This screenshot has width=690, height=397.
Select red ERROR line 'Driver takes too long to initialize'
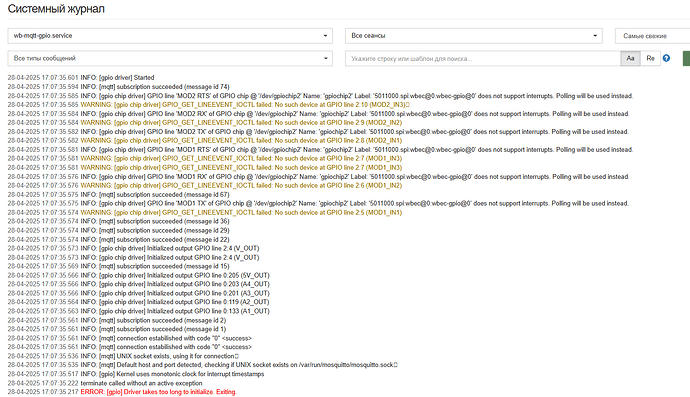pos(122,392)
